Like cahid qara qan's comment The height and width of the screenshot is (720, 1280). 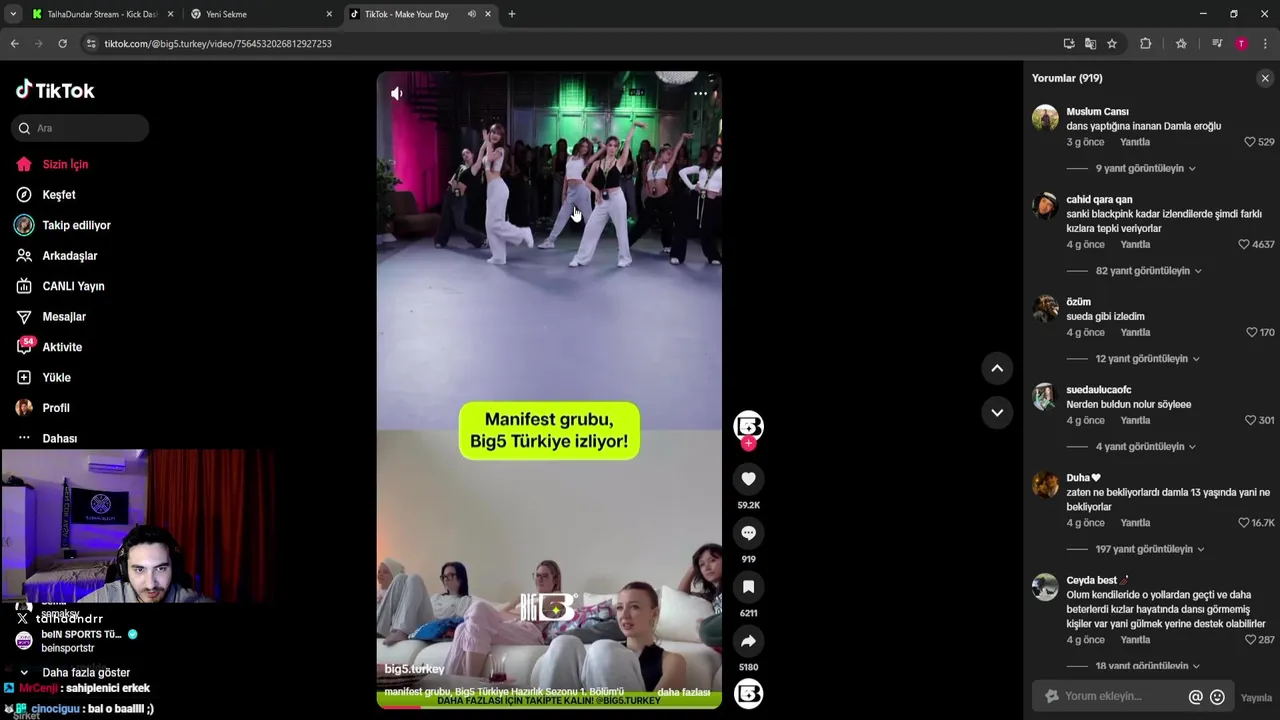pyautogui.click(x=1244, y=244)
